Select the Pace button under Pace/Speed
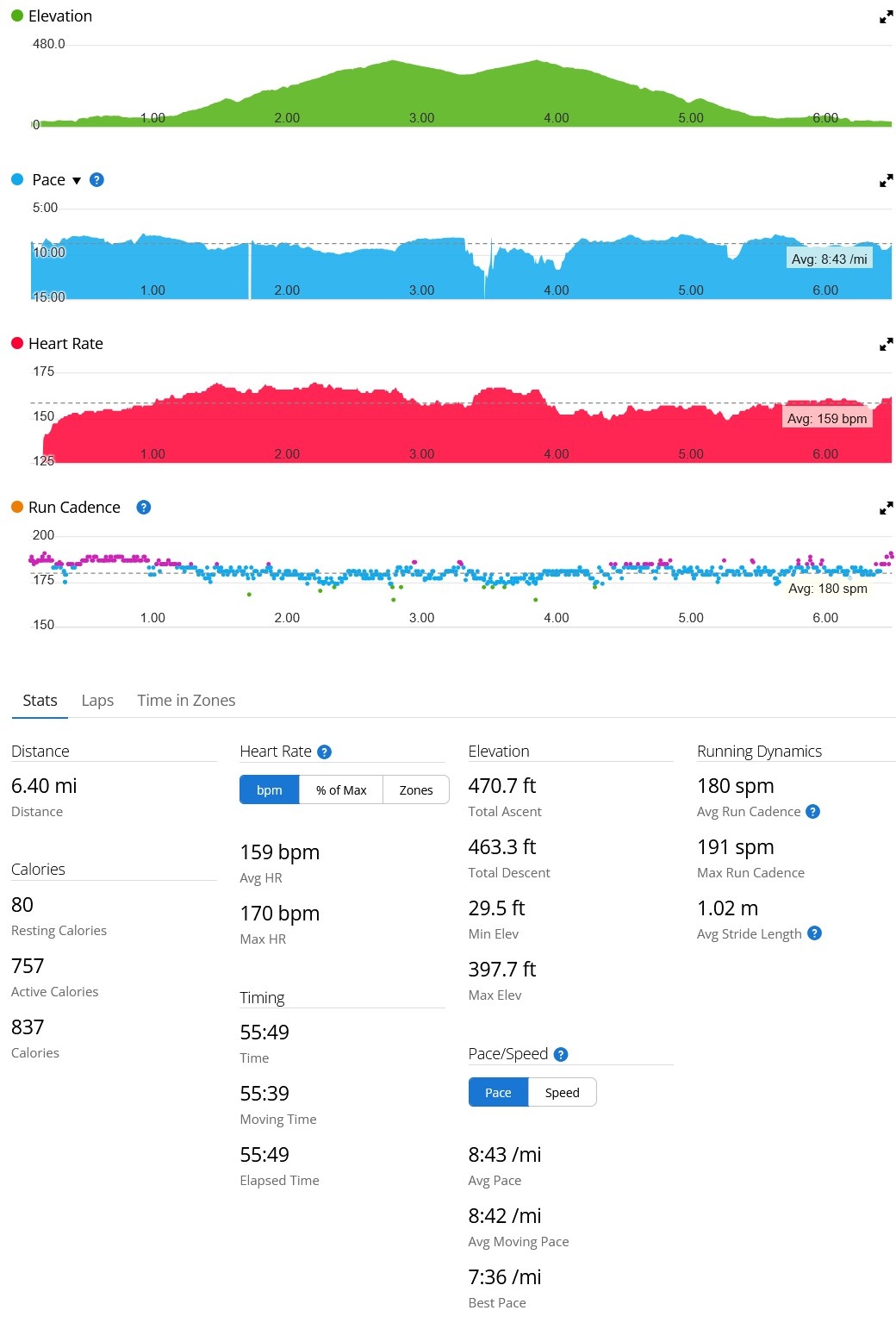The image size is (896, 1329). [x=498, y=1092]
